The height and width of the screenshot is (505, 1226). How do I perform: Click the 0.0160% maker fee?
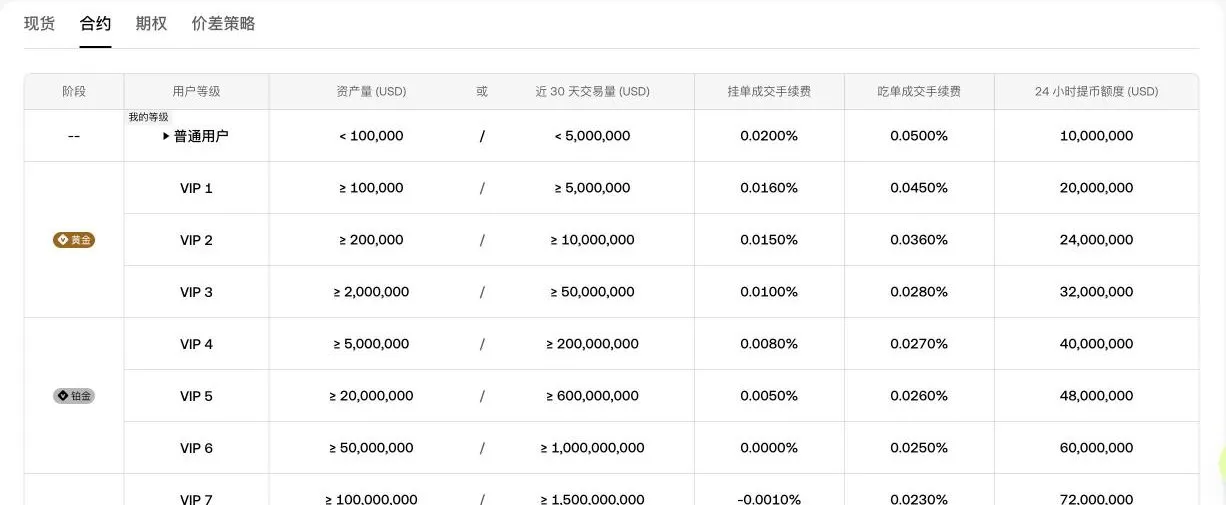[x=769, y=188]
